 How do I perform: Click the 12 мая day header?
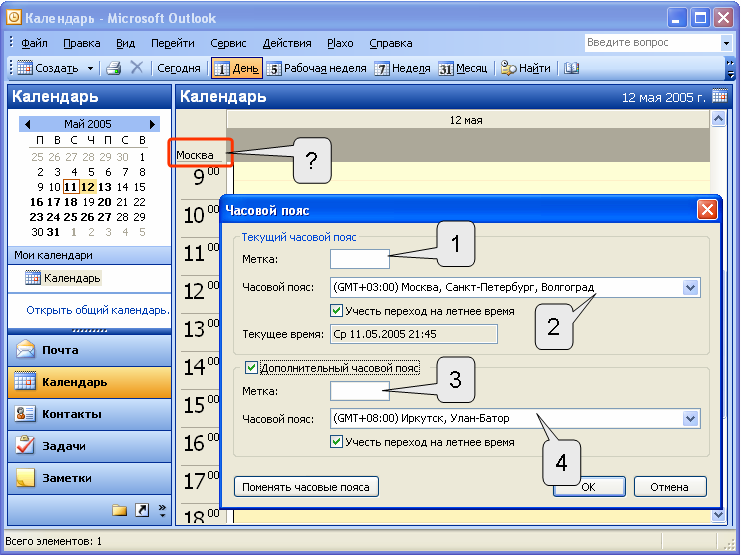coord(465,120)
